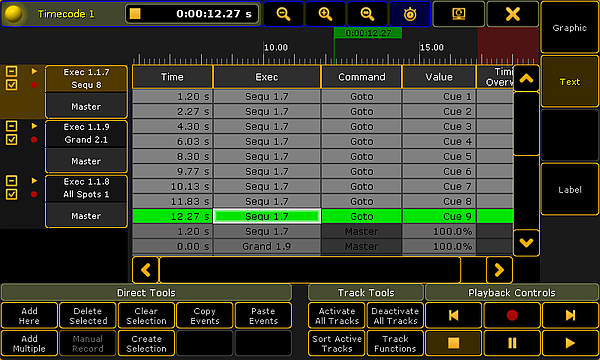Viewport: 600px width, 360px height.
Task: Click the zoom in magnifier icon
Action: [x=325, y=14]
